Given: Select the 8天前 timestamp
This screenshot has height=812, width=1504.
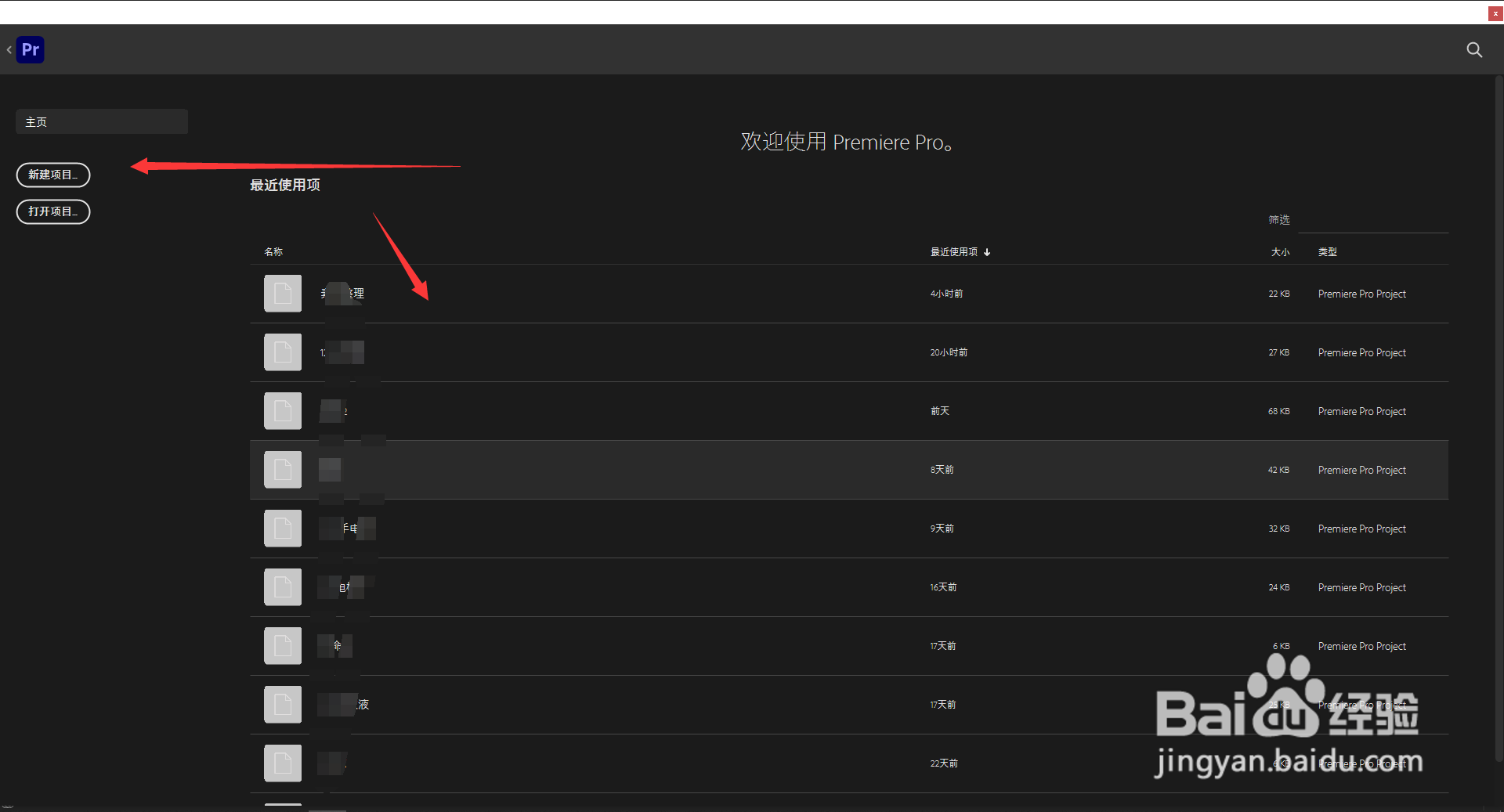Looking at the screenshot, I should click(942, 470).
